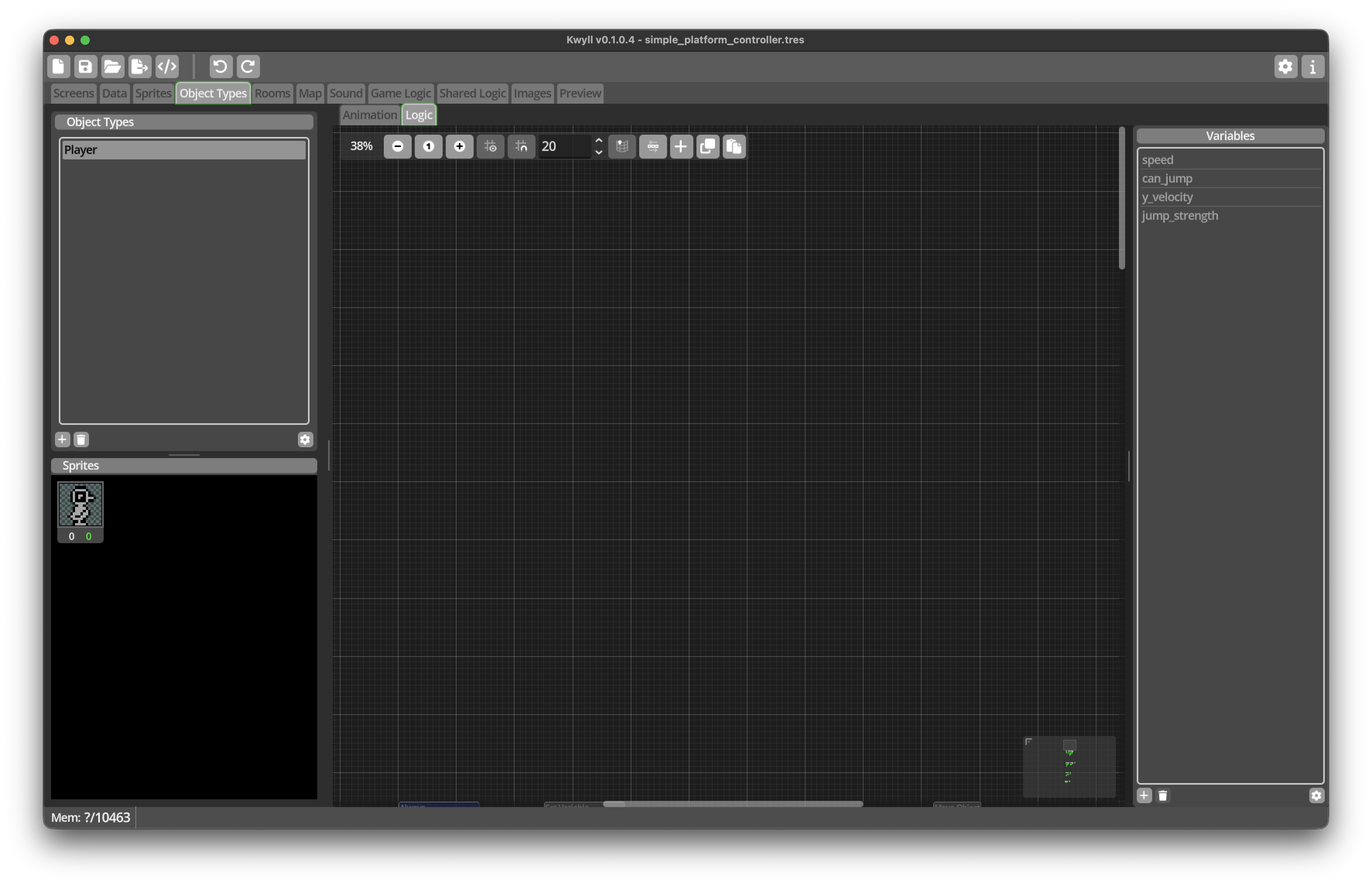Increase the snap distance with the up arrow
The height and width of the screenshot is (886, 1372).
[x=599, y=140]
